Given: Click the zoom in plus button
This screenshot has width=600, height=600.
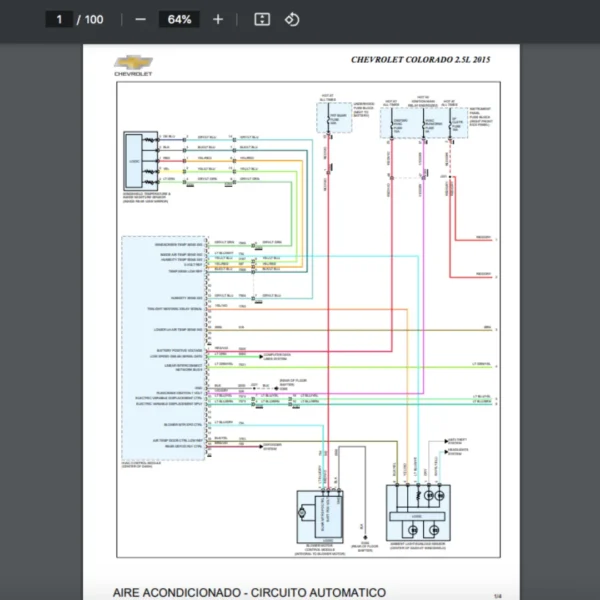Looking at the screenshot, I should pos(218,19).
